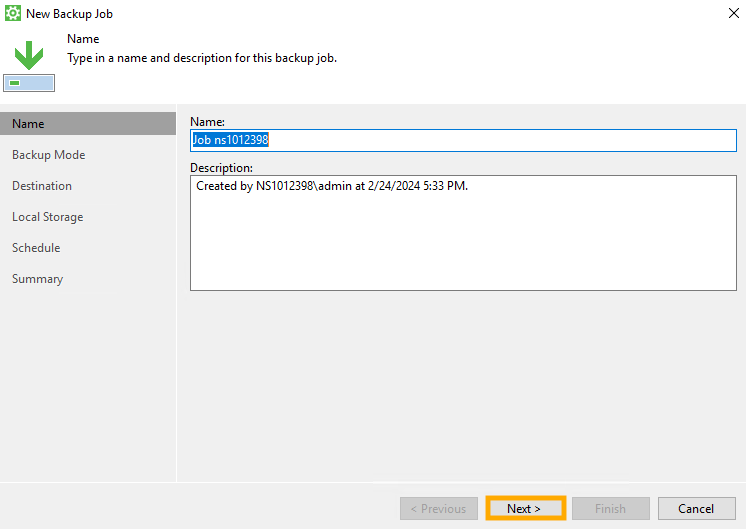Click the green backup arrow icon
Viewport: 746px width, 529px height.
tap(28, 56)
